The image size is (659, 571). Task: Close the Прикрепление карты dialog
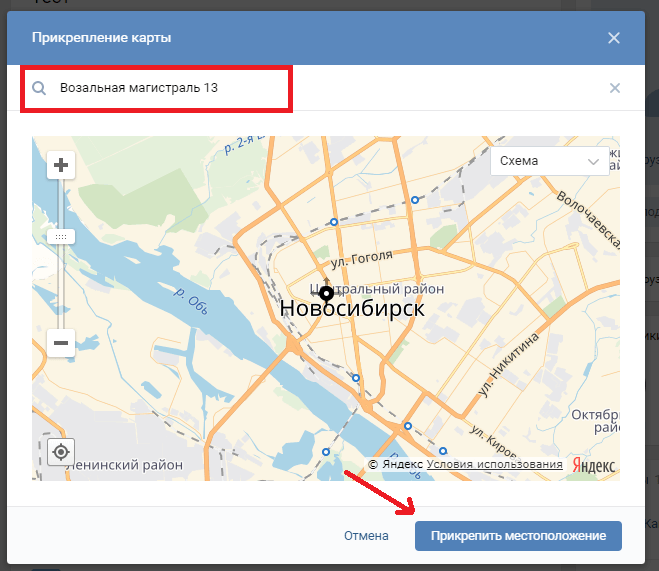coord(614,38)
